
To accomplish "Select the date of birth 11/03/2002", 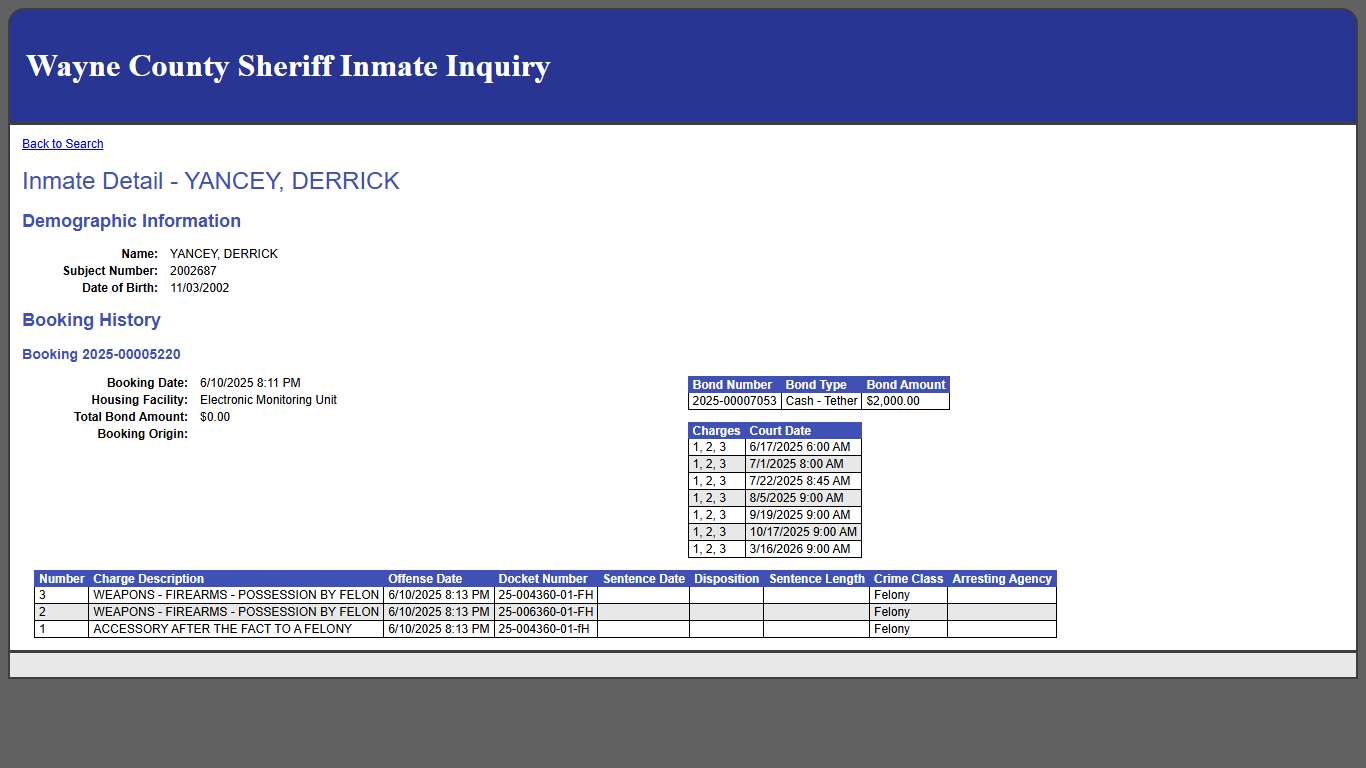I will 199,287.
